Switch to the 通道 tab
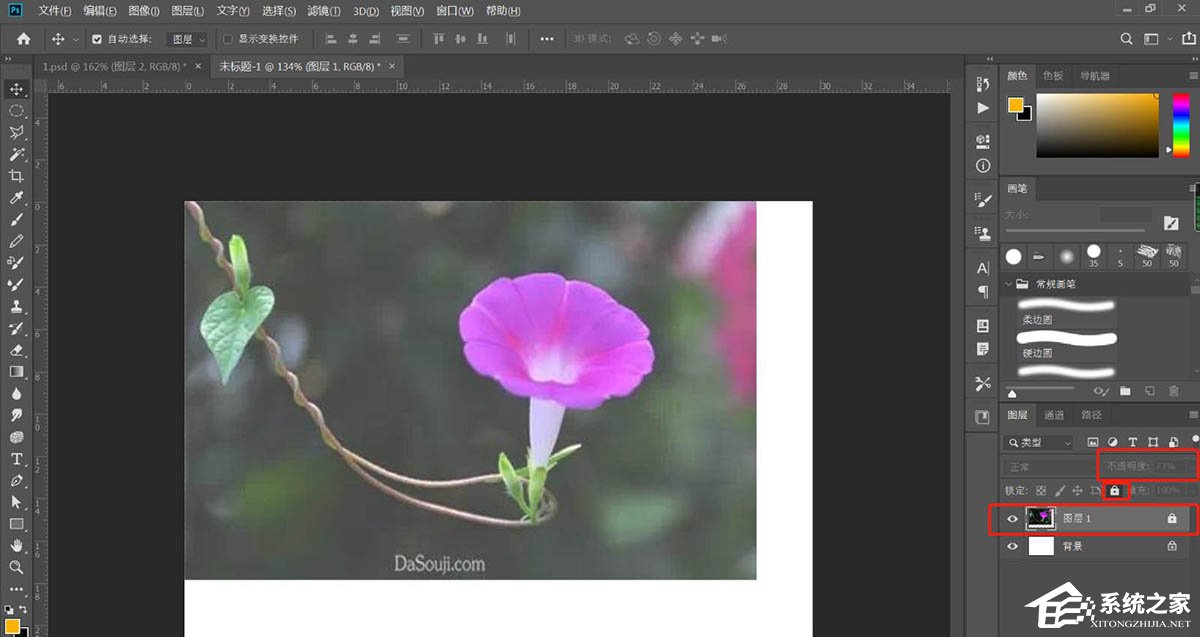This screenshot has height=637, width=1200. click(1054, 415)
